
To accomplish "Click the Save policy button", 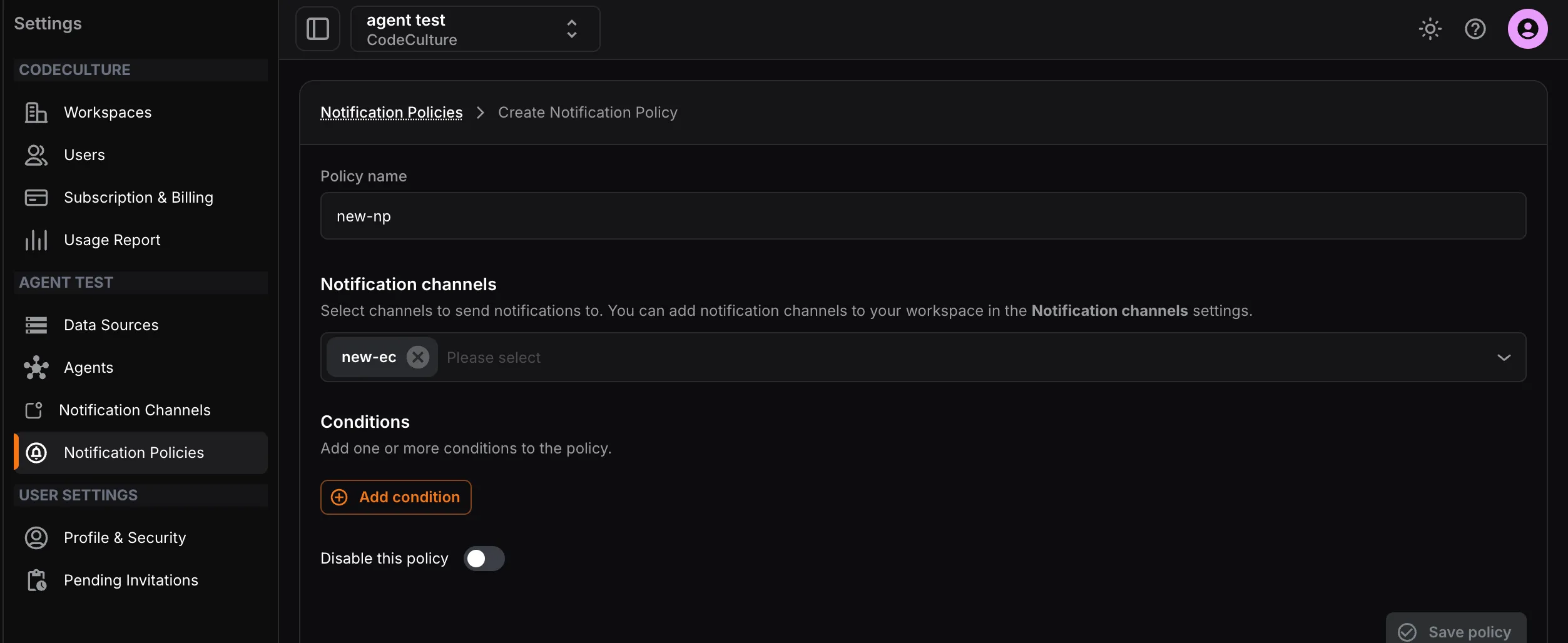I will tap(1455, 630).
